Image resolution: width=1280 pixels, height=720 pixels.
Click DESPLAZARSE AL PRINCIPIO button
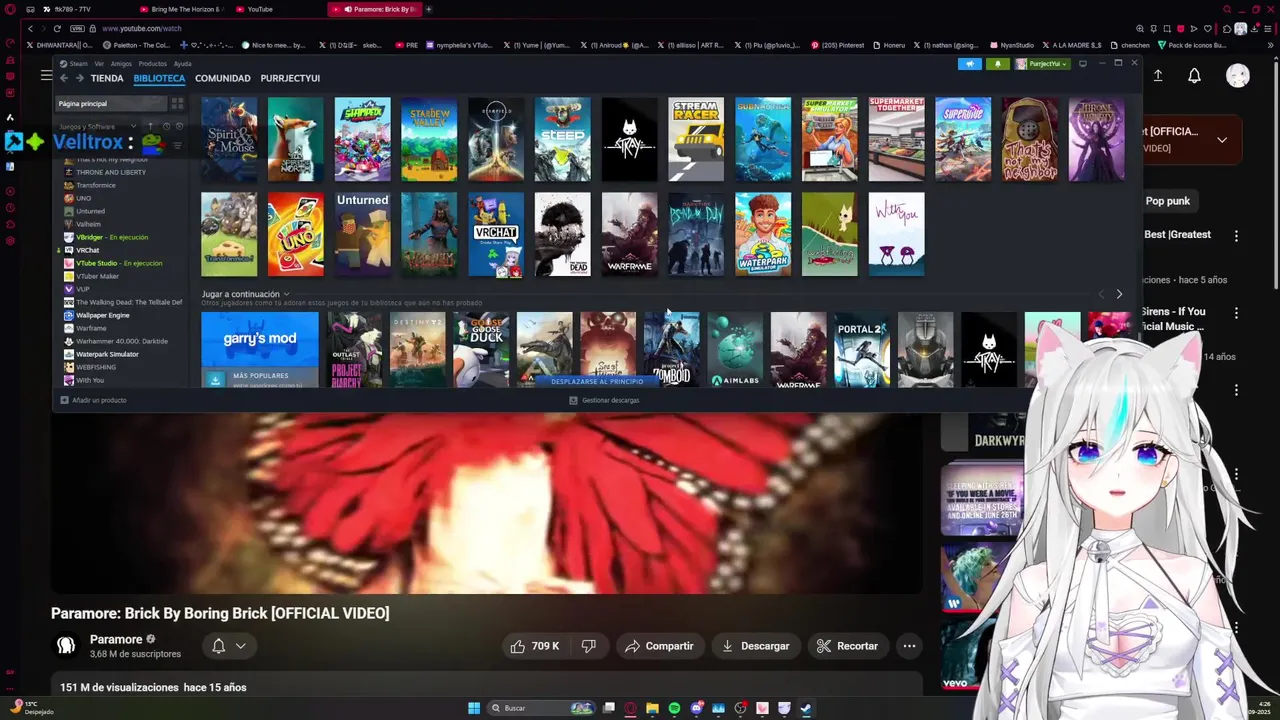597,381
